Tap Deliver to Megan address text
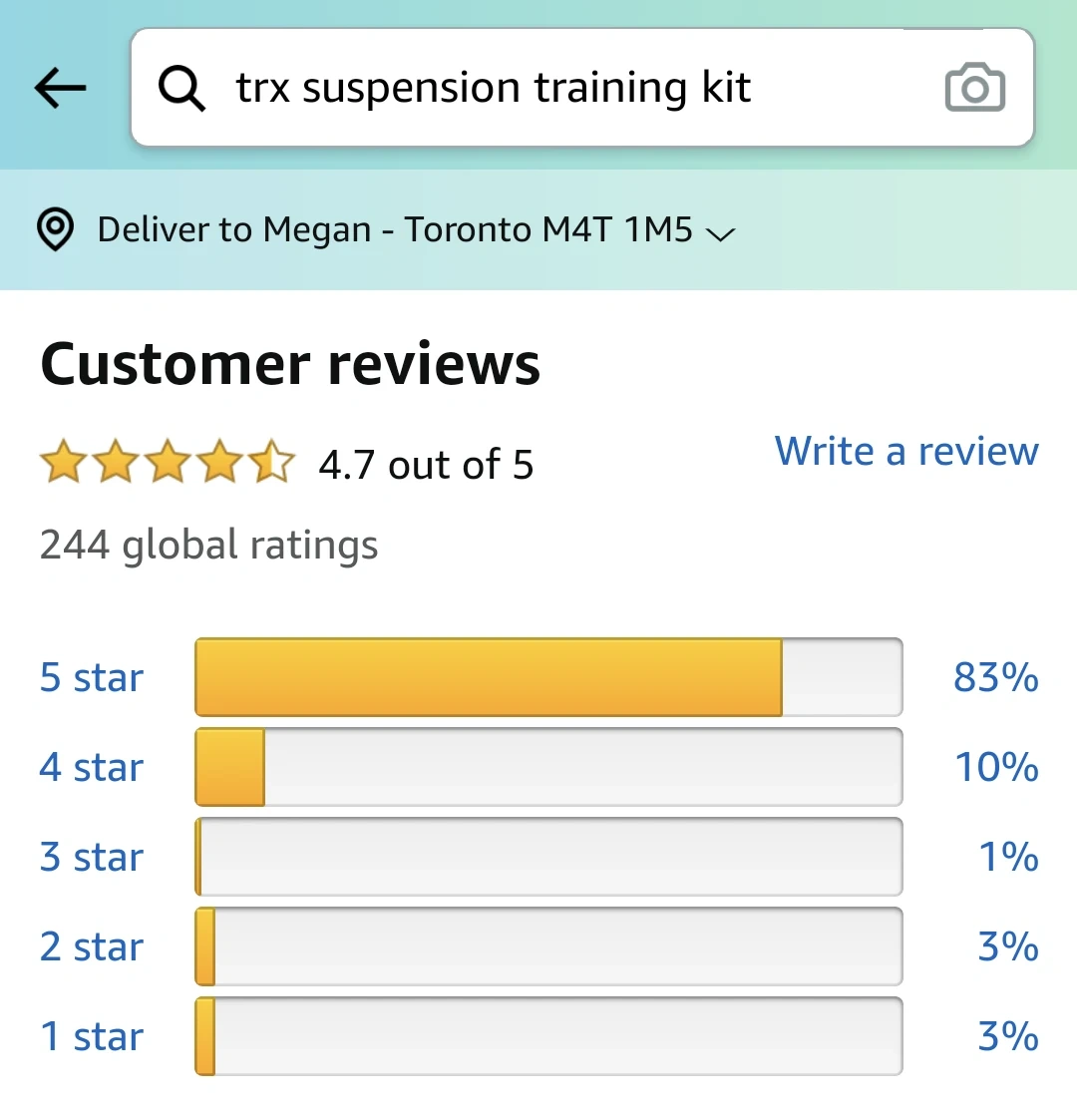Screen dimensions: 1077x1120 point(394,229)
